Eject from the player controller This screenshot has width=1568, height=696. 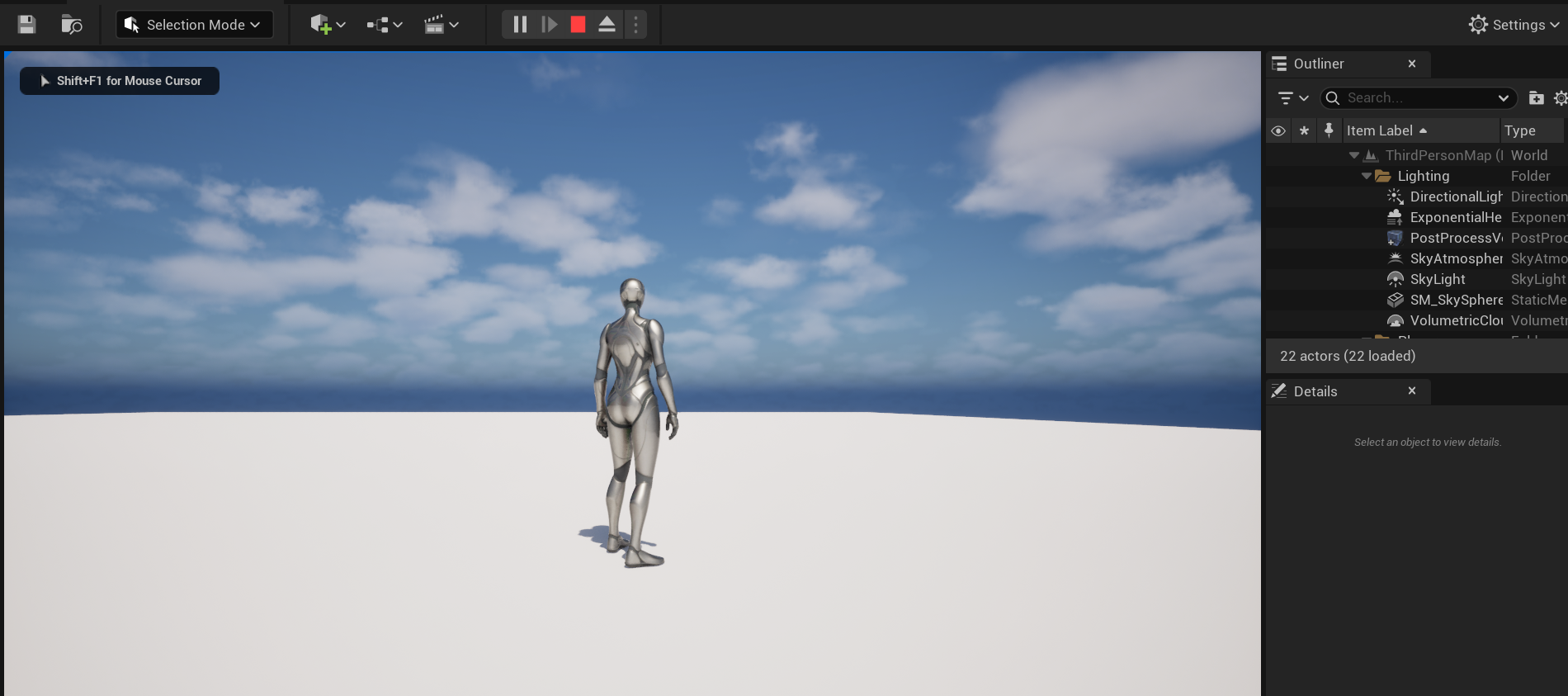(x=607, y=25)
